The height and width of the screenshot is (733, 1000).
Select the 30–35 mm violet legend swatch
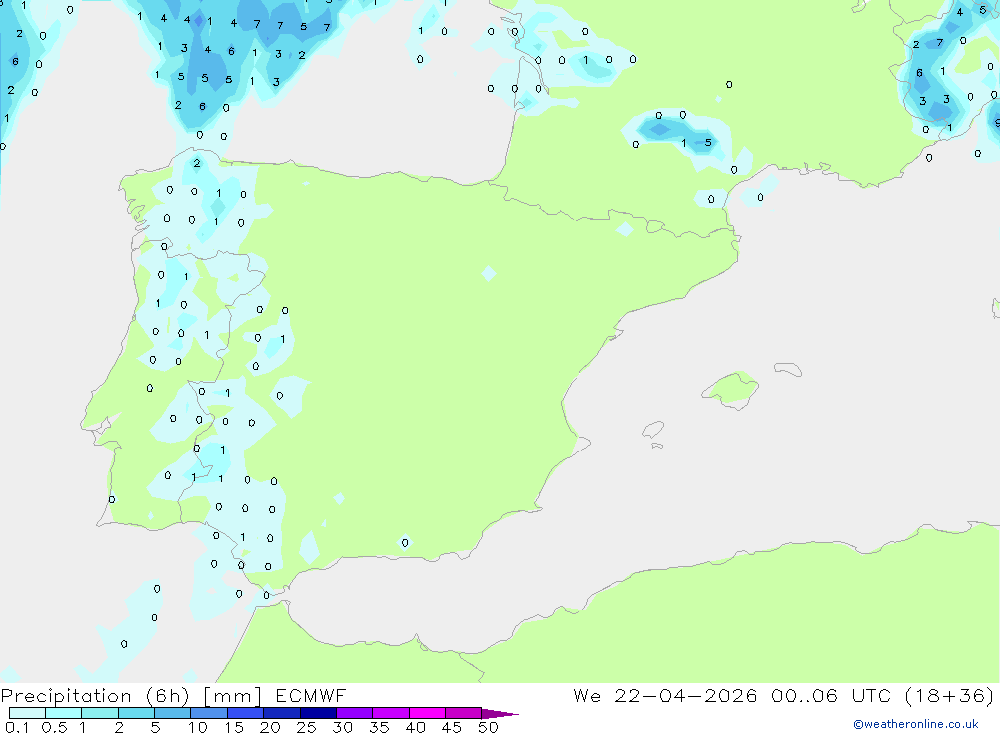[x=355, y=713]
